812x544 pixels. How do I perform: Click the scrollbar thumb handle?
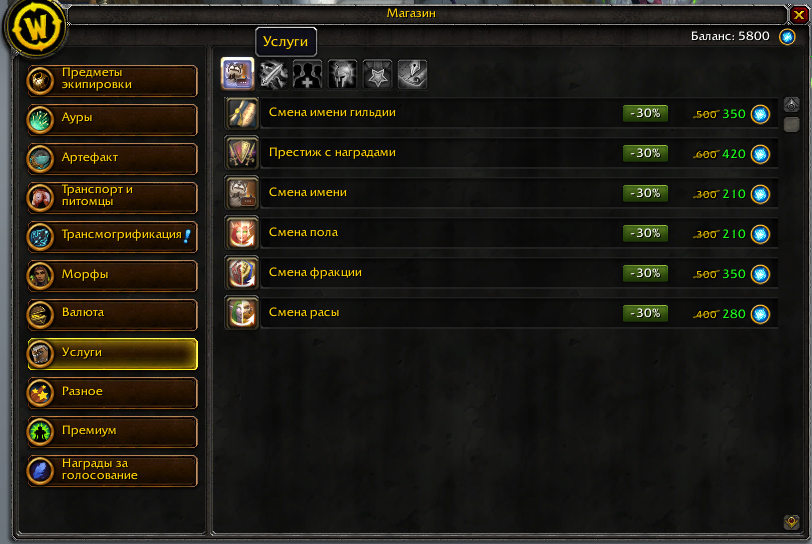tap(791, 124)
